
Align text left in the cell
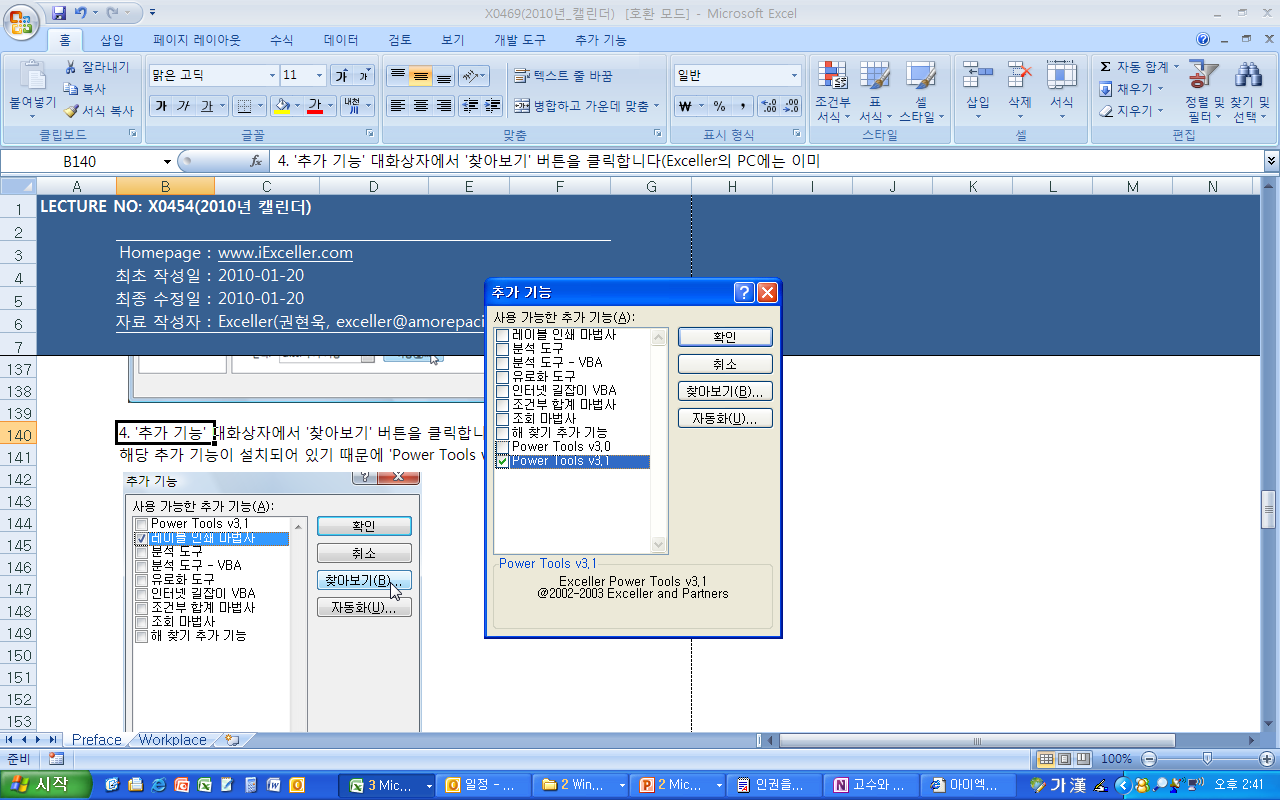click(397, 106)
